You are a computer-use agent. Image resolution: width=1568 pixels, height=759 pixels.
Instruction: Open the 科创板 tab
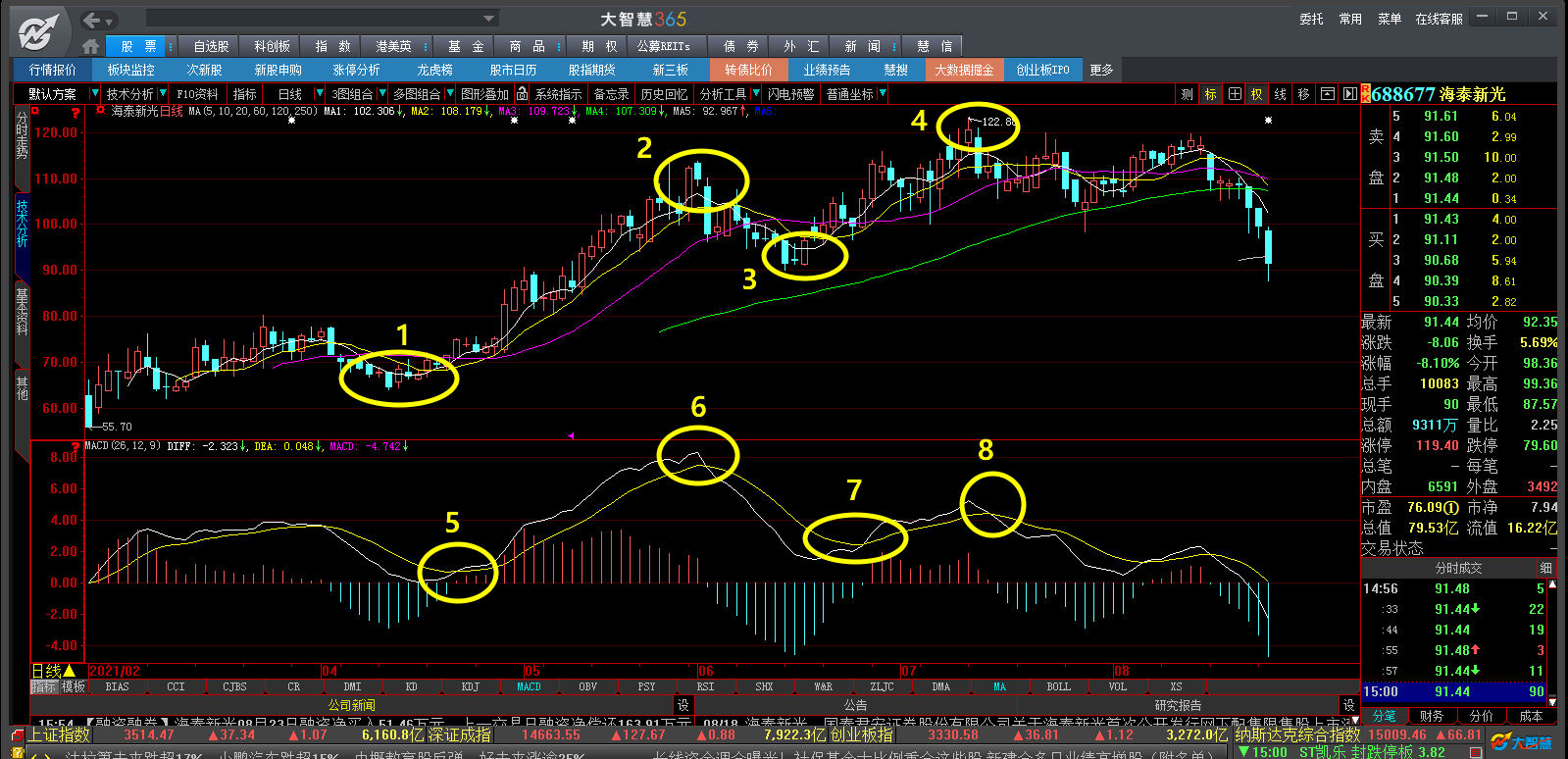[x=272, y=46]
